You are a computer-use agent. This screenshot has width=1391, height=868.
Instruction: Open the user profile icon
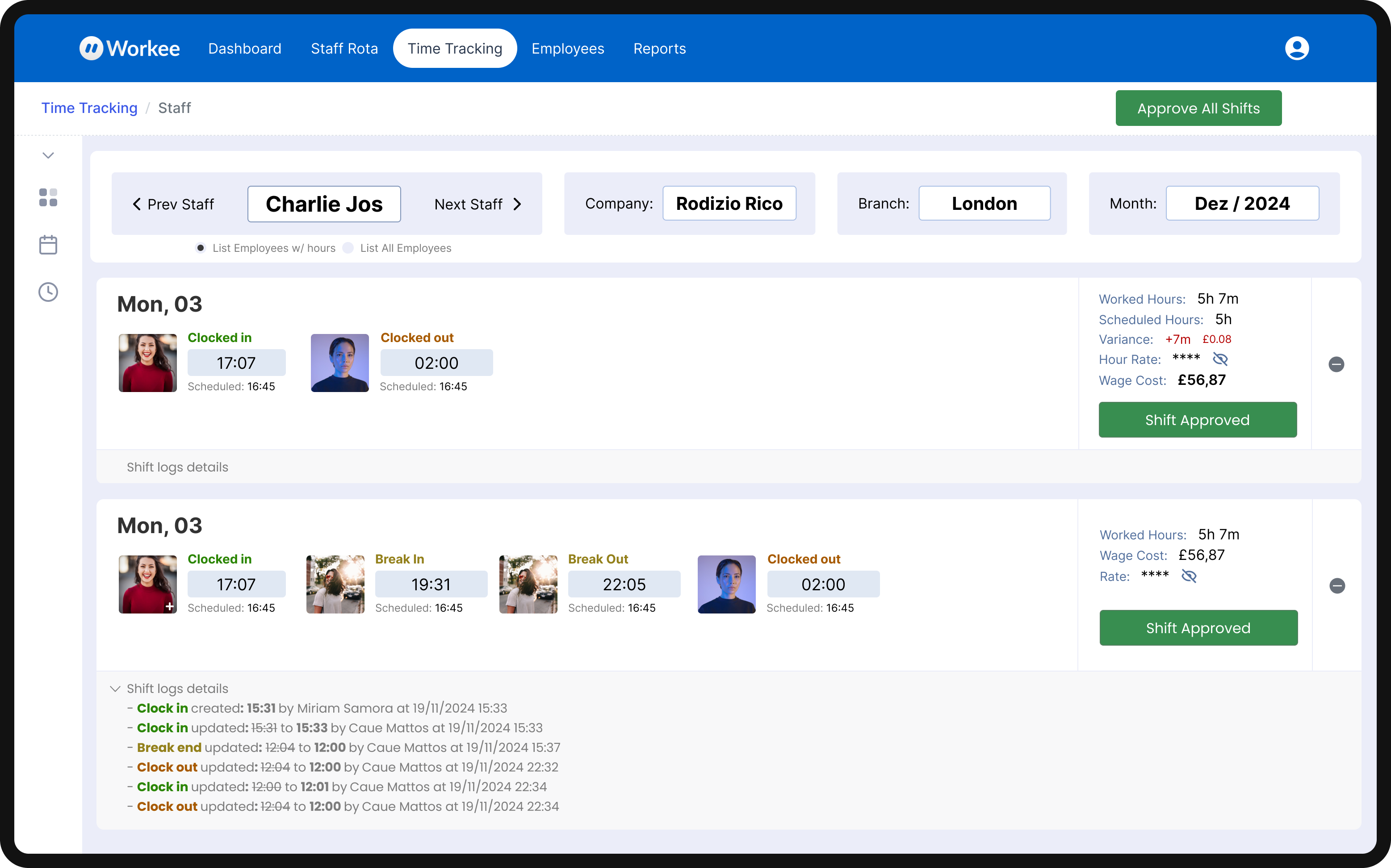1296,48
